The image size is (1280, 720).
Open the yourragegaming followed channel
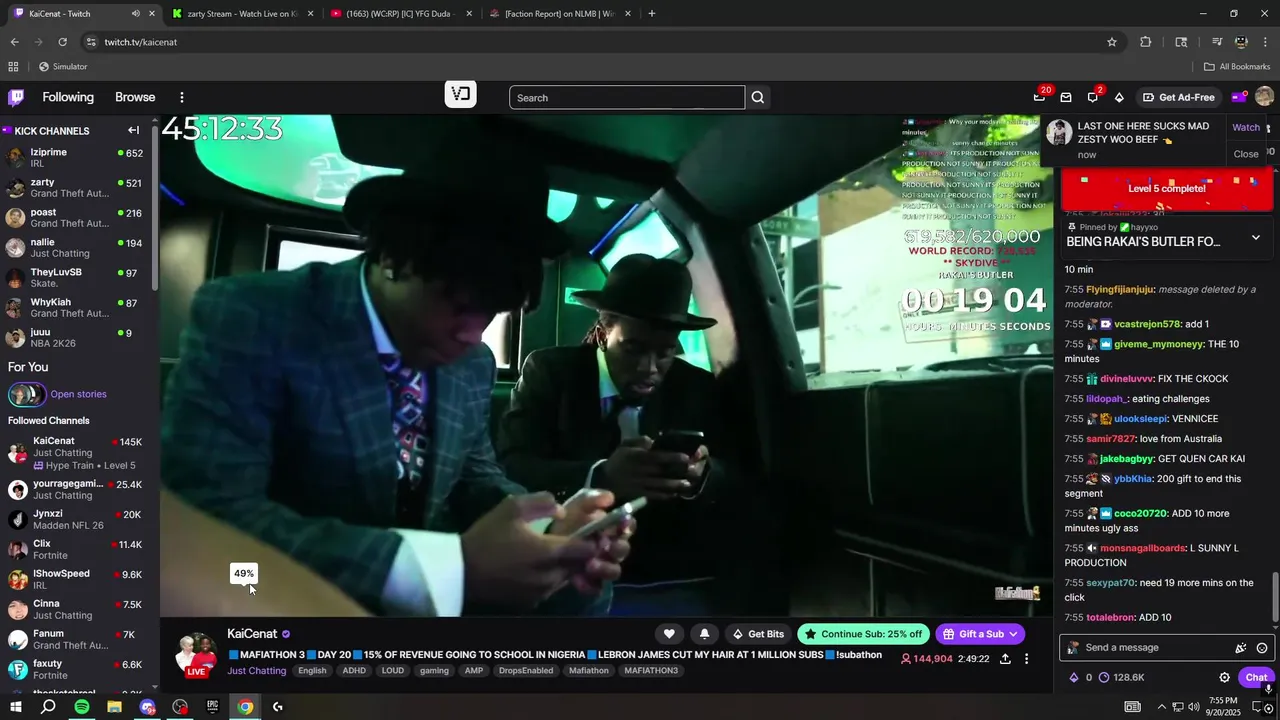pyautogui.click(x=76, y=489)
